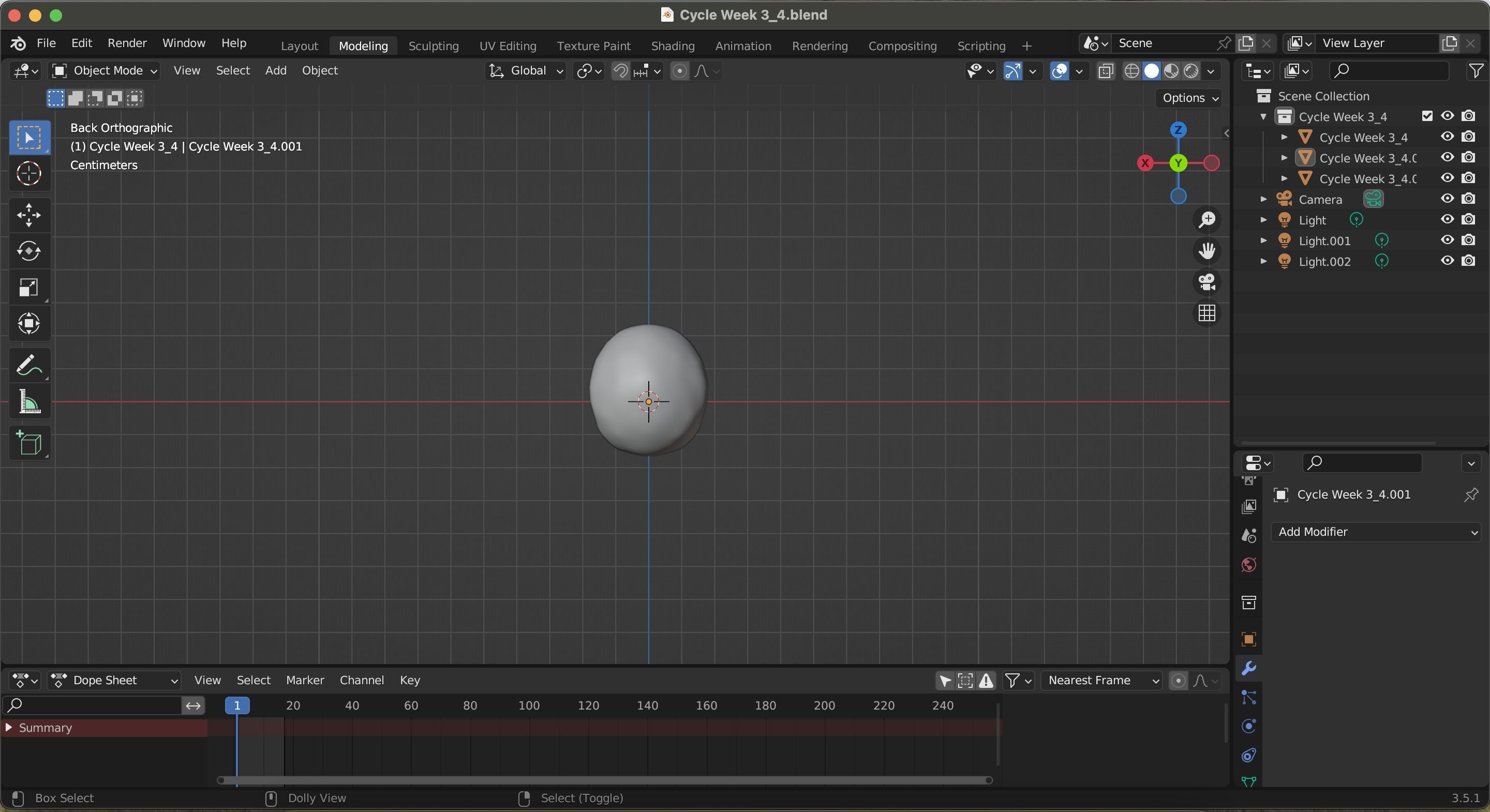Open the Object Mode dropdown
The height and width of the screenshot is (812, 1490).
click(105, 70)
